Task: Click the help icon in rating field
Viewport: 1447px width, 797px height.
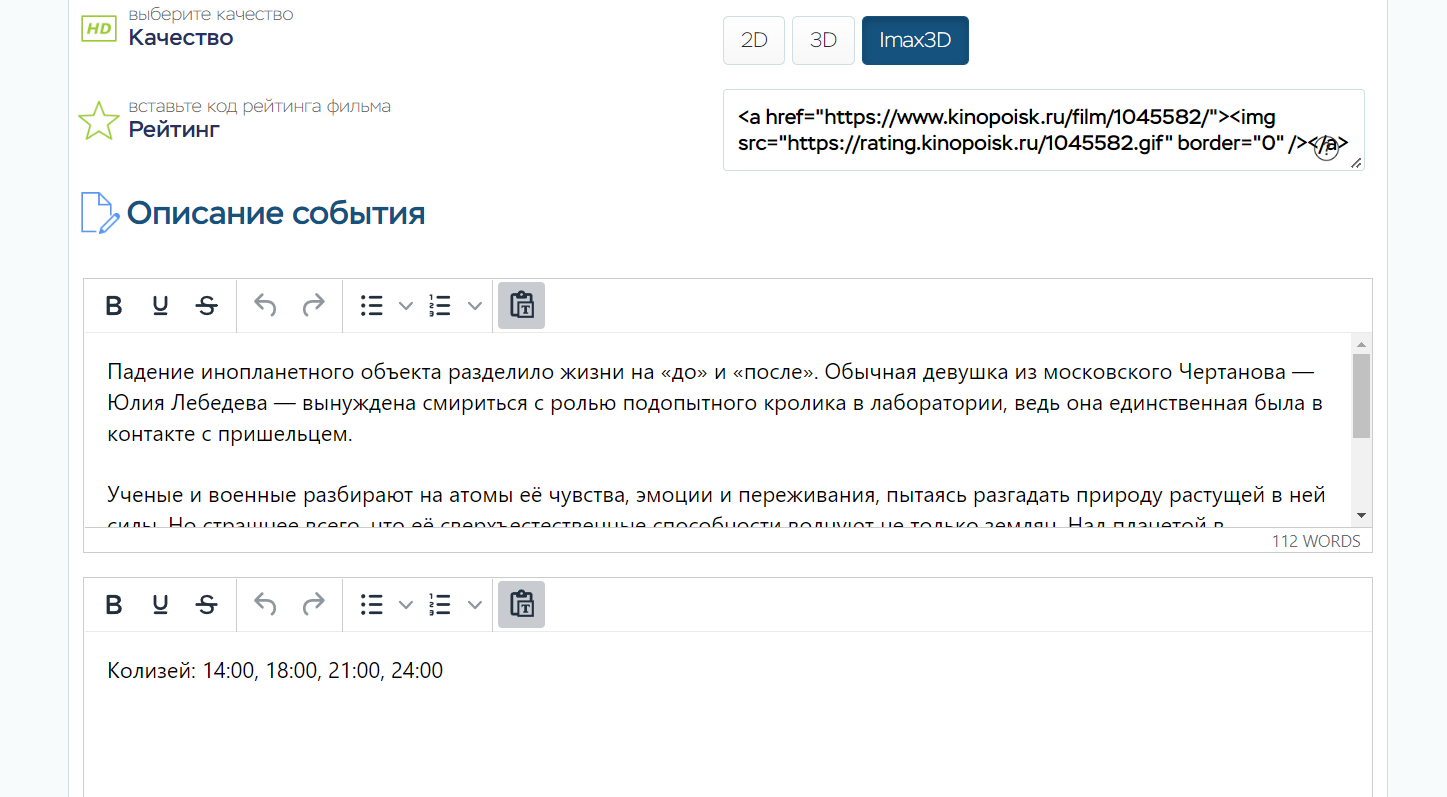Action: [x=1326, y=148]
